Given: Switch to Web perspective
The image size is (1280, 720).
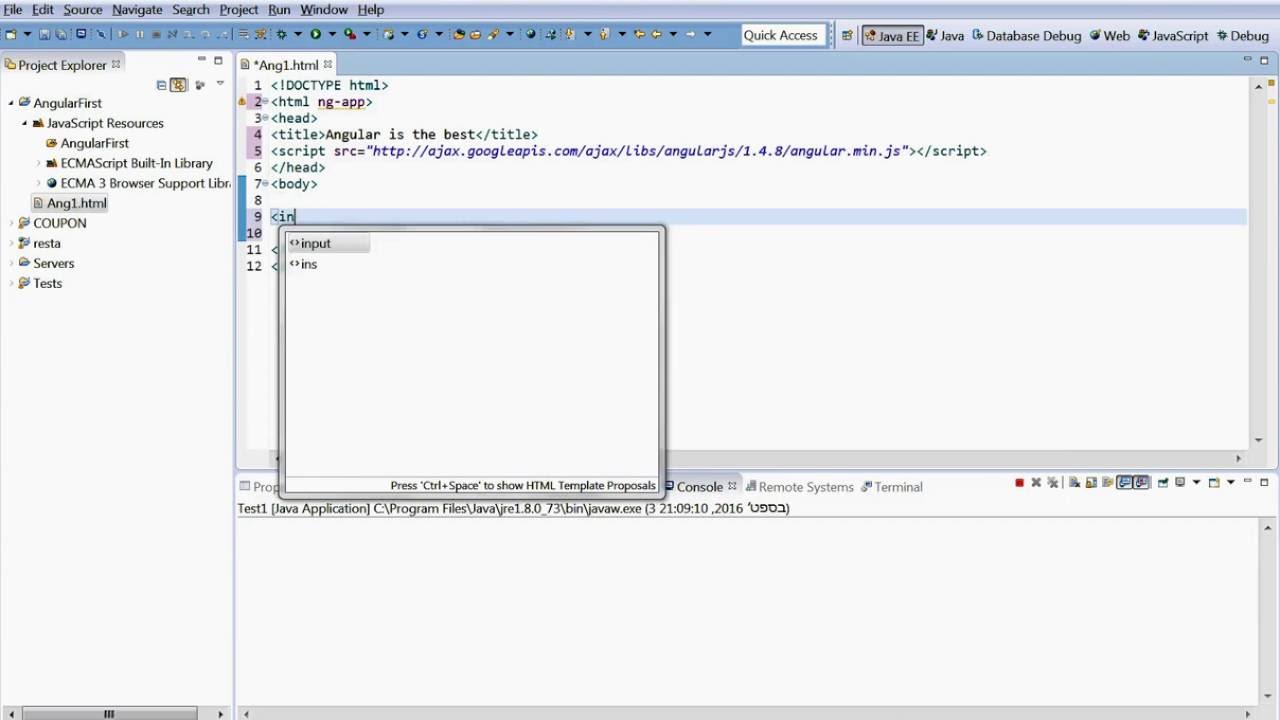Looking at the screenshot, I should pos(1110,36).
